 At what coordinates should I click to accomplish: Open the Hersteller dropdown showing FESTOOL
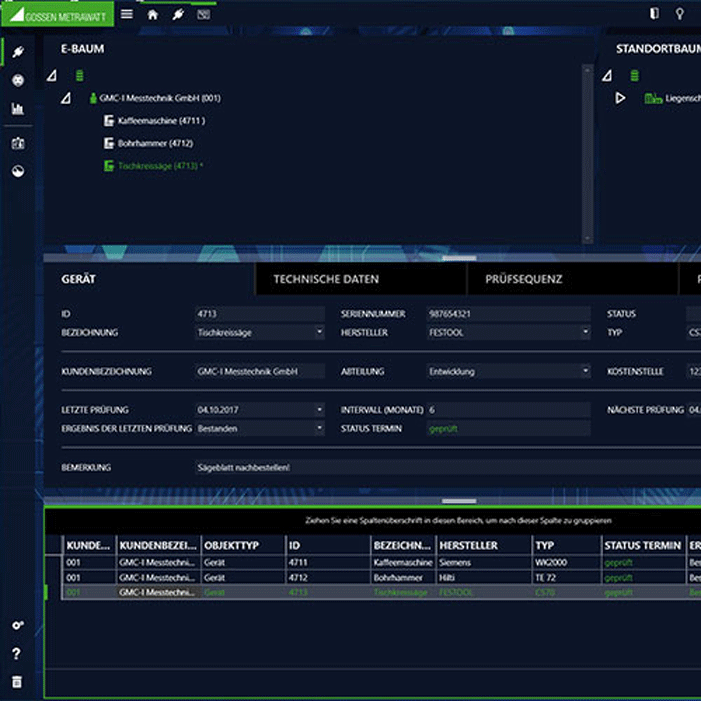(585, 333)
